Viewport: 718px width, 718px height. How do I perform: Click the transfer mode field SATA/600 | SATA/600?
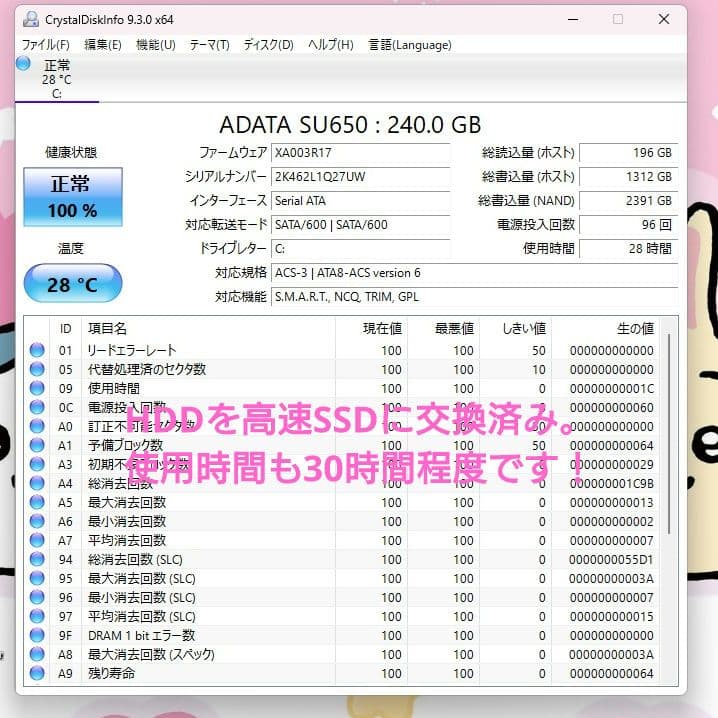click(x=361, y=225)
